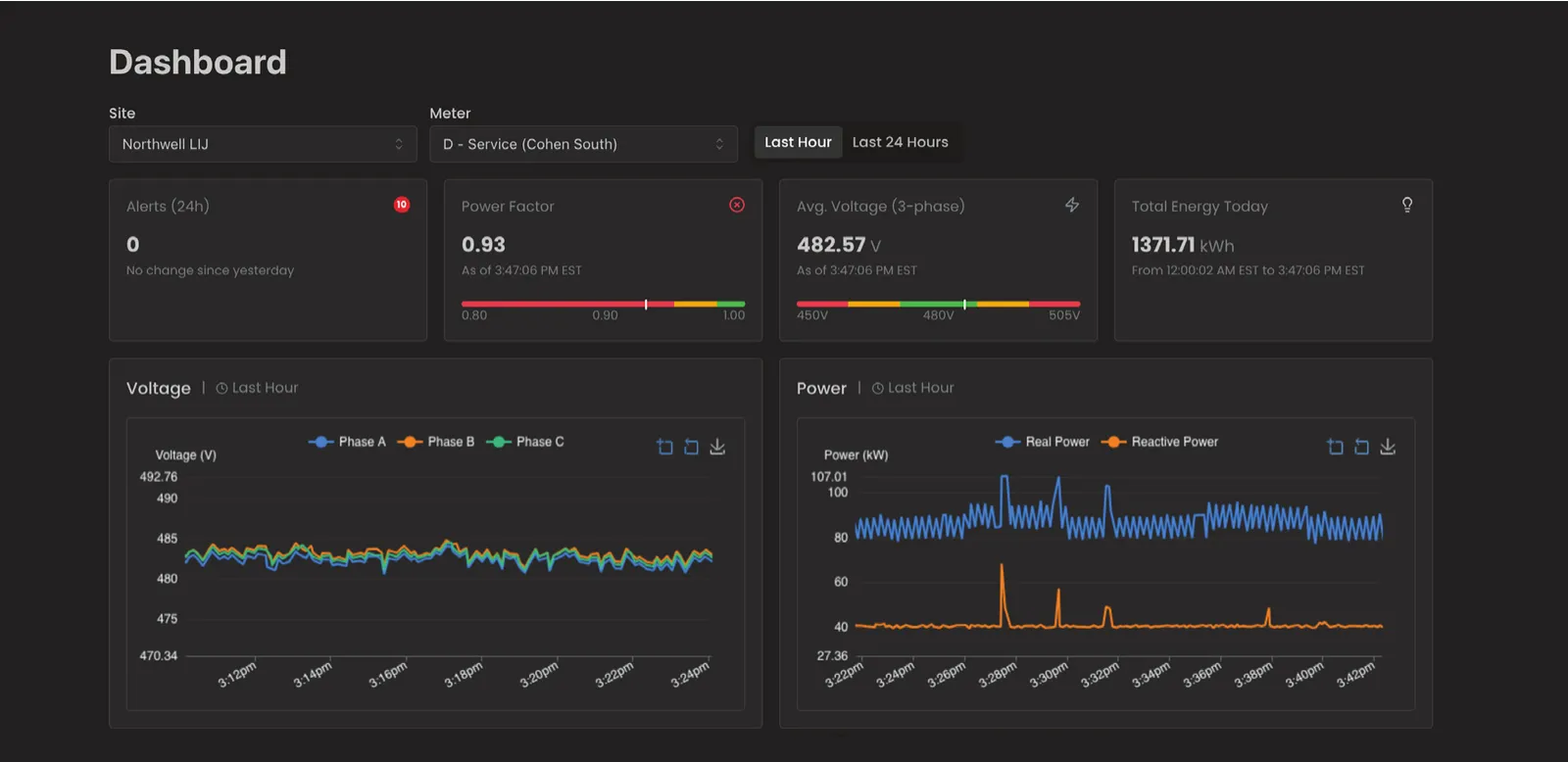
Task: Click the clock icon beside Power Last Hour
Action: [x=878, y=388]
